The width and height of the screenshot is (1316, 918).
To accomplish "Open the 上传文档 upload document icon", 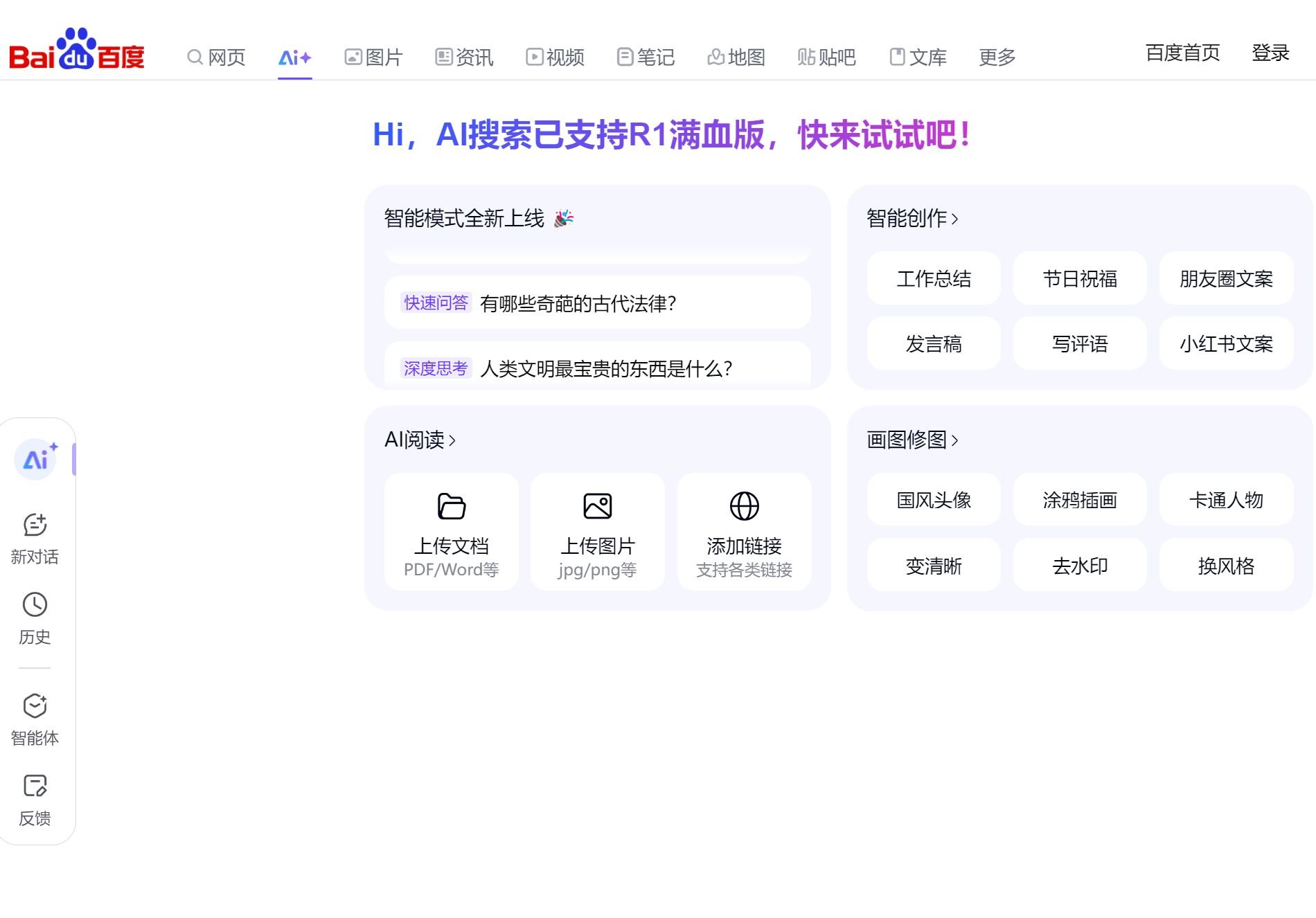I will click(x=451, y=506).
